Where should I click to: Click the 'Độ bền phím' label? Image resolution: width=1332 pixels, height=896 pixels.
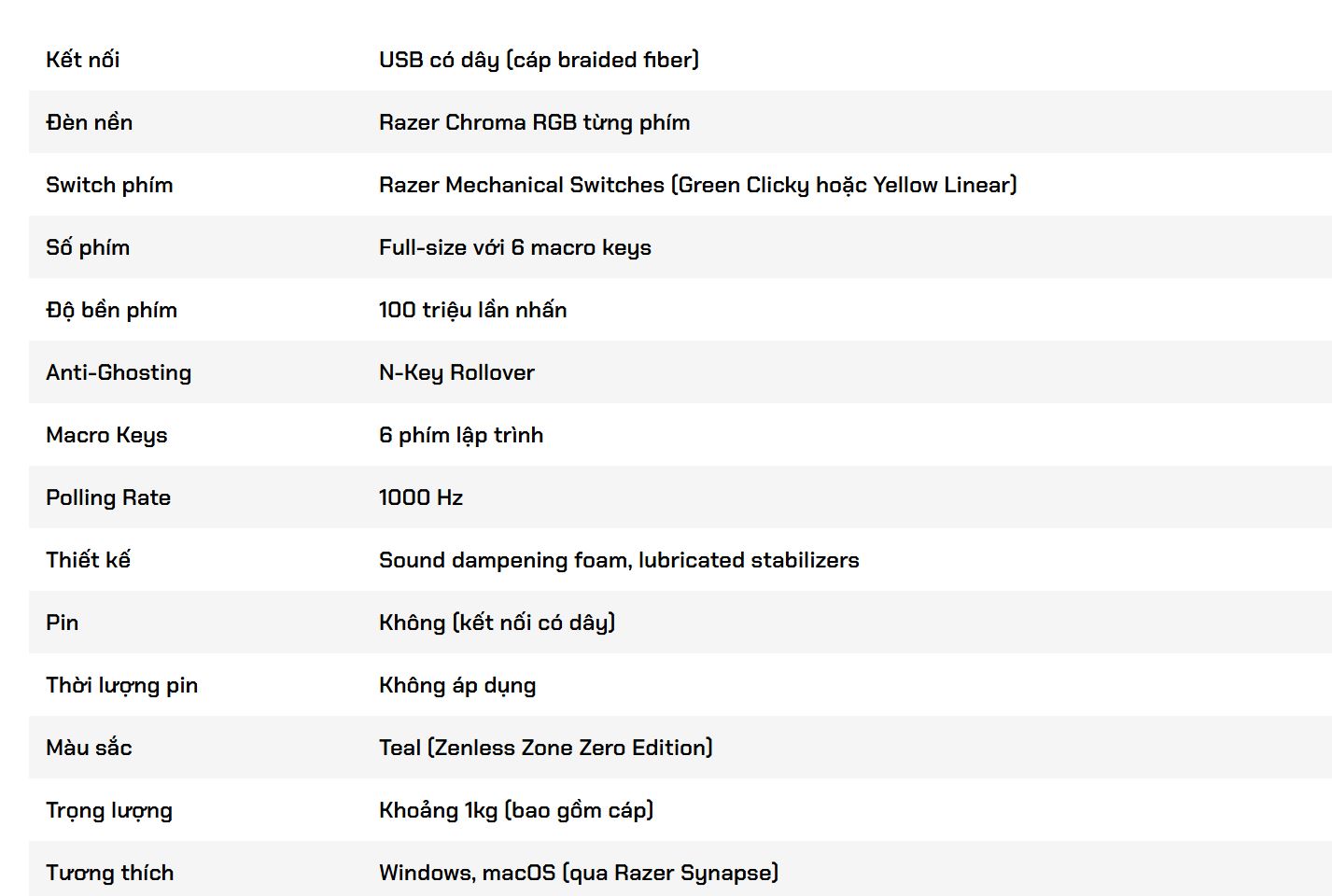pyautogui.click(x=111, y=310)
